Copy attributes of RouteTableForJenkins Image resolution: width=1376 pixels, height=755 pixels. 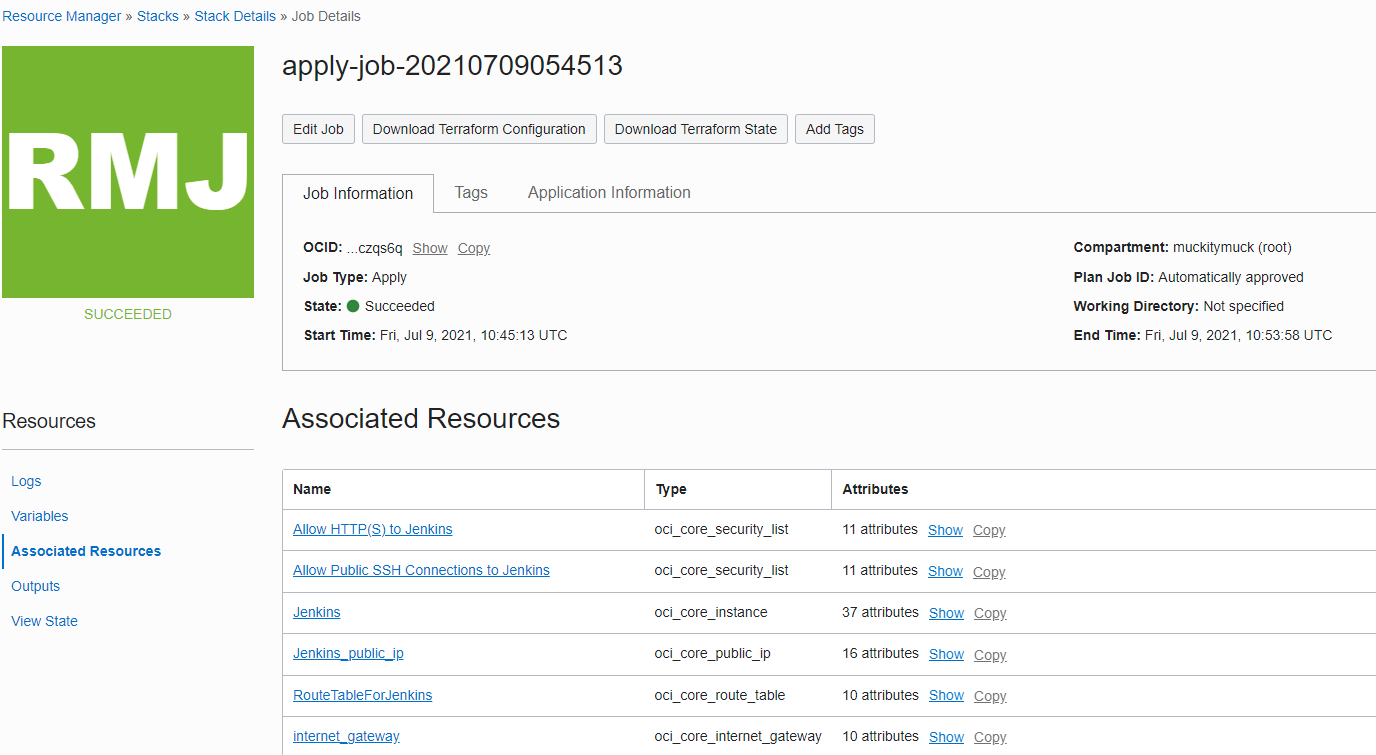990,696
